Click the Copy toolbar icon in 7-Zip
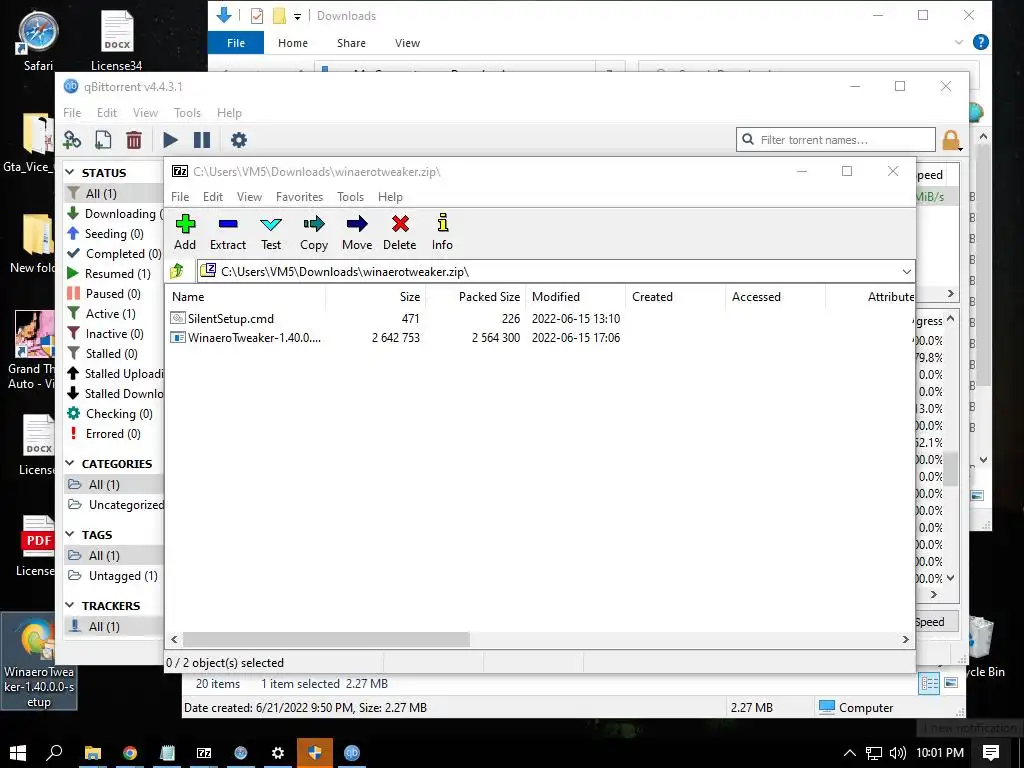 coord(314,225)
